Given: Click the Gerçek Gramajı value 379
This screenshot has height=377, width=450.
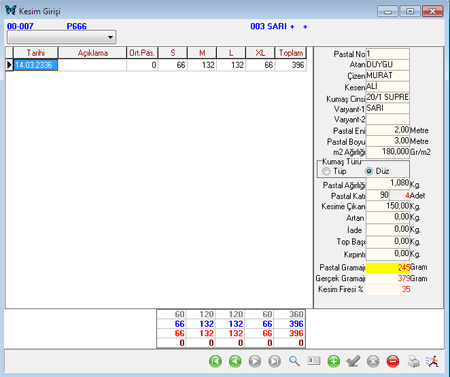Looking at the screenshot, I should coord(388,279).
